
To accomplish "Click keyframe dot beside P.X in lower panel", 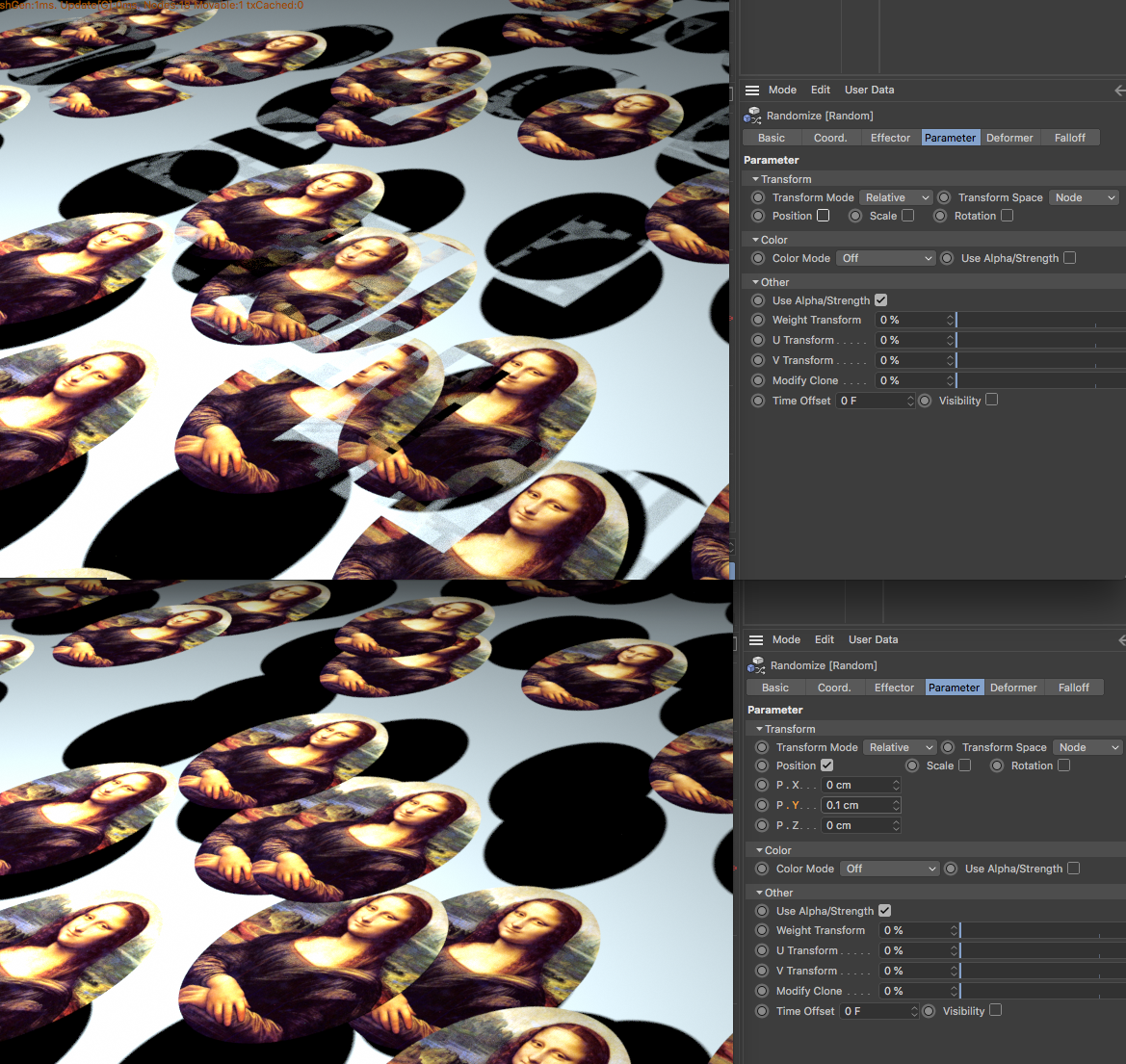I will (x=762, y=786).
